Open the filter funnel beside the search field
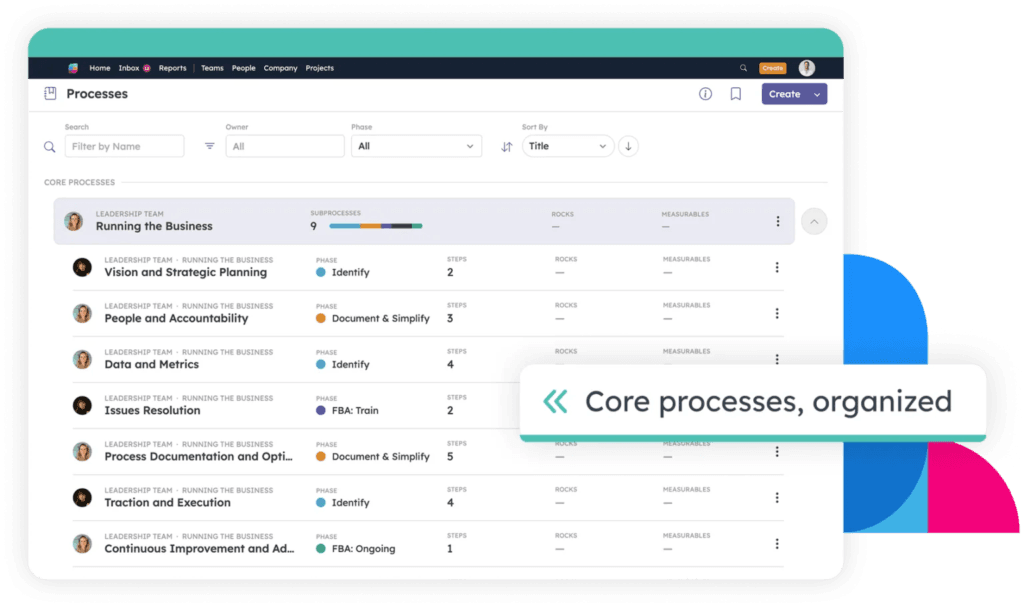 (208, 146)
